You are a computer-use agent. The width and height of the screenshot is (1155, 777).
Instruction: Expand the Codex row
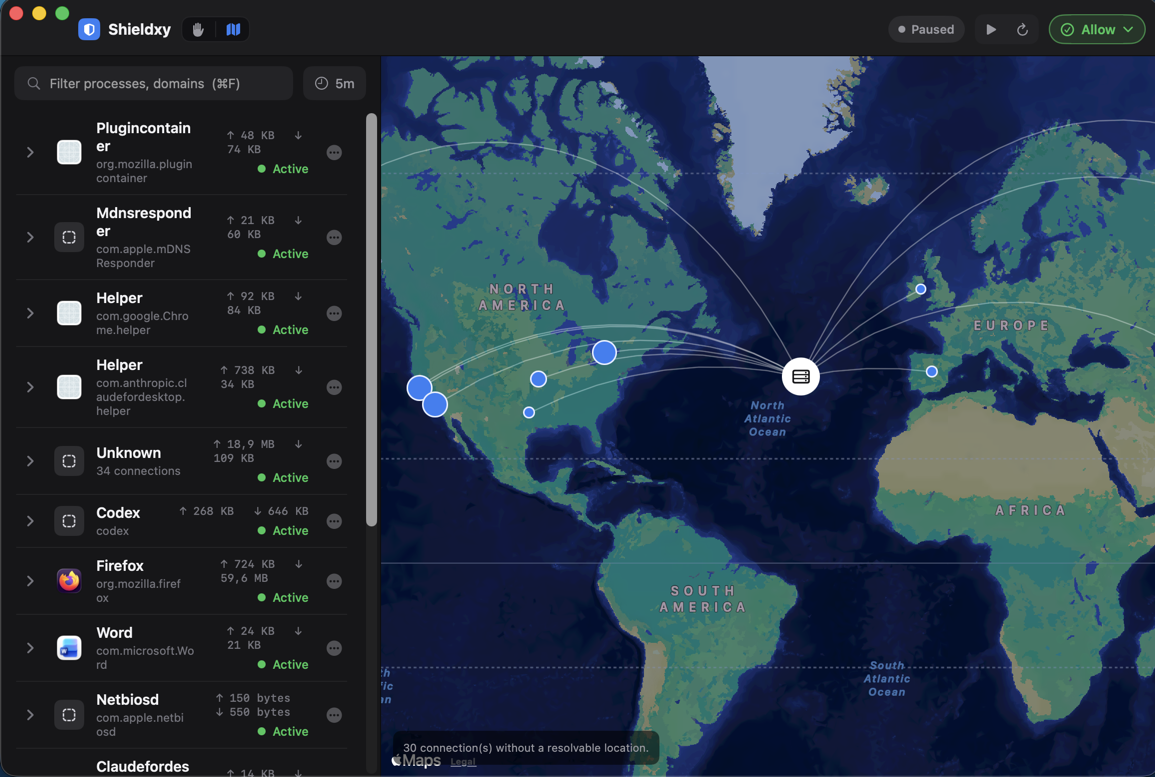click(x=30, y=521)
